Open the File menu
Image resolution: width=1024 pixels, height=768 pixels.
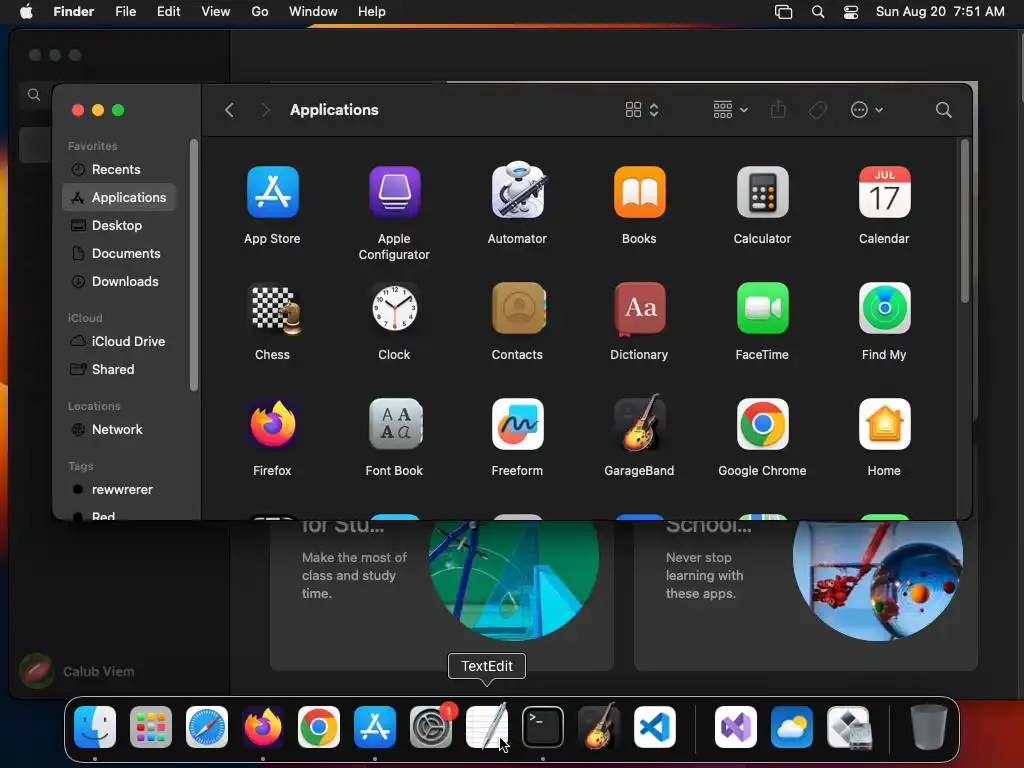point(125,12)
